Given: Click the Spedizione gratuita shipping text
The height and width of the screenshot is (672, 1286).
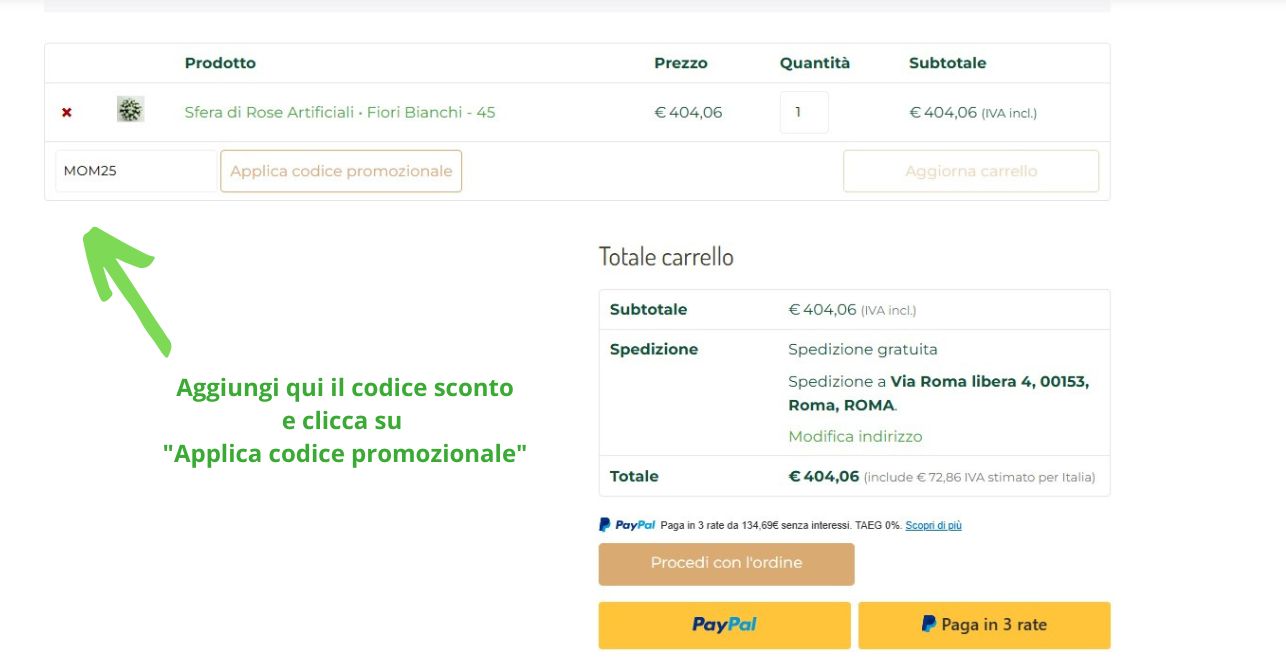Looking at the screenshot, I should [863, 349].
